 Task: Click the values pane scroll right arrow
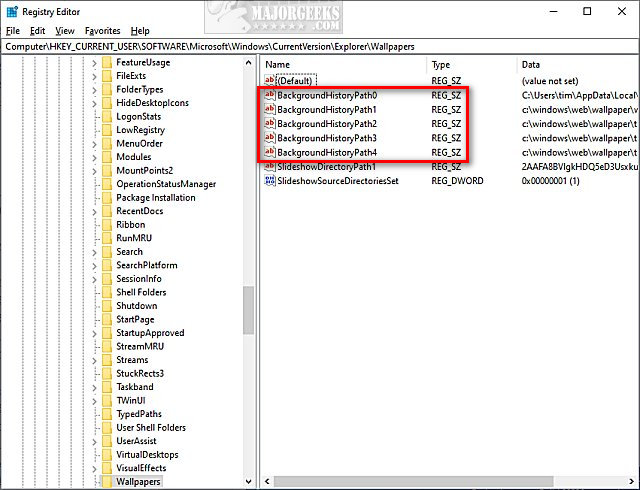click(x=632, y=481)
